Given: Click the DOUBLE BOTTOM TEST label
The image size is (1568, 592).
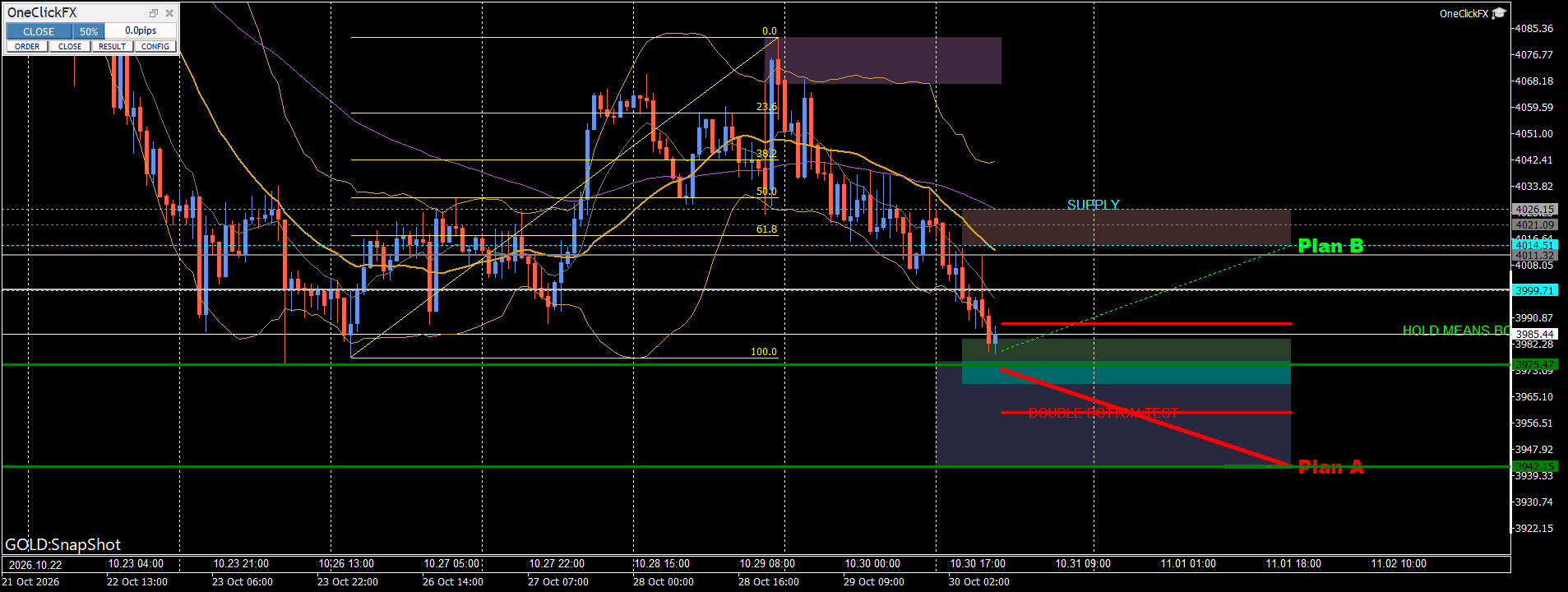Looking at the screenshot, I should [1103, 413].
